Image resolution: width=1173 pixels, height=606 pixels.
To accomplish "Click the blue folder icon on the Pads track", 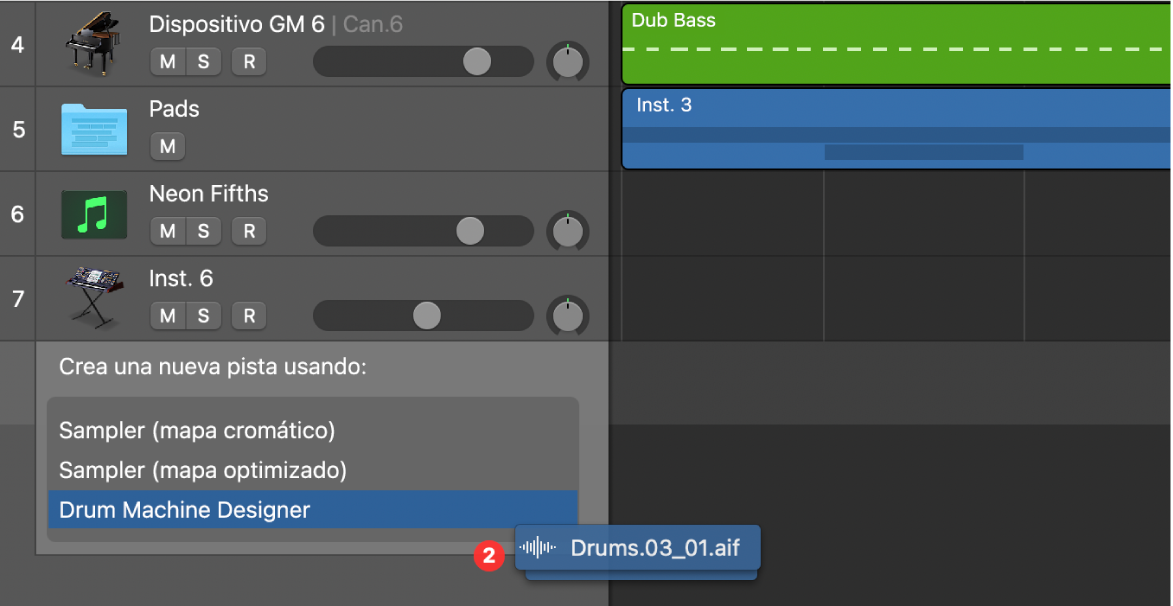I will click(x=95, y=127).
